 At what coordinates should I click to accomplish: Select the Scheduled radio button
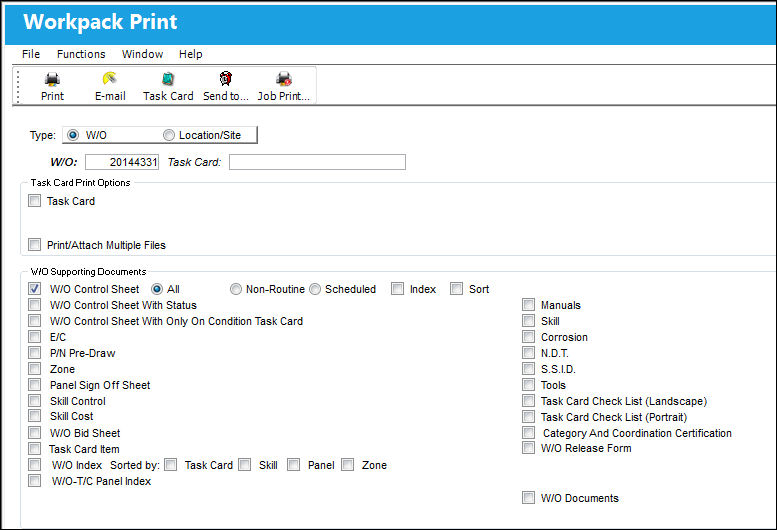315,289
